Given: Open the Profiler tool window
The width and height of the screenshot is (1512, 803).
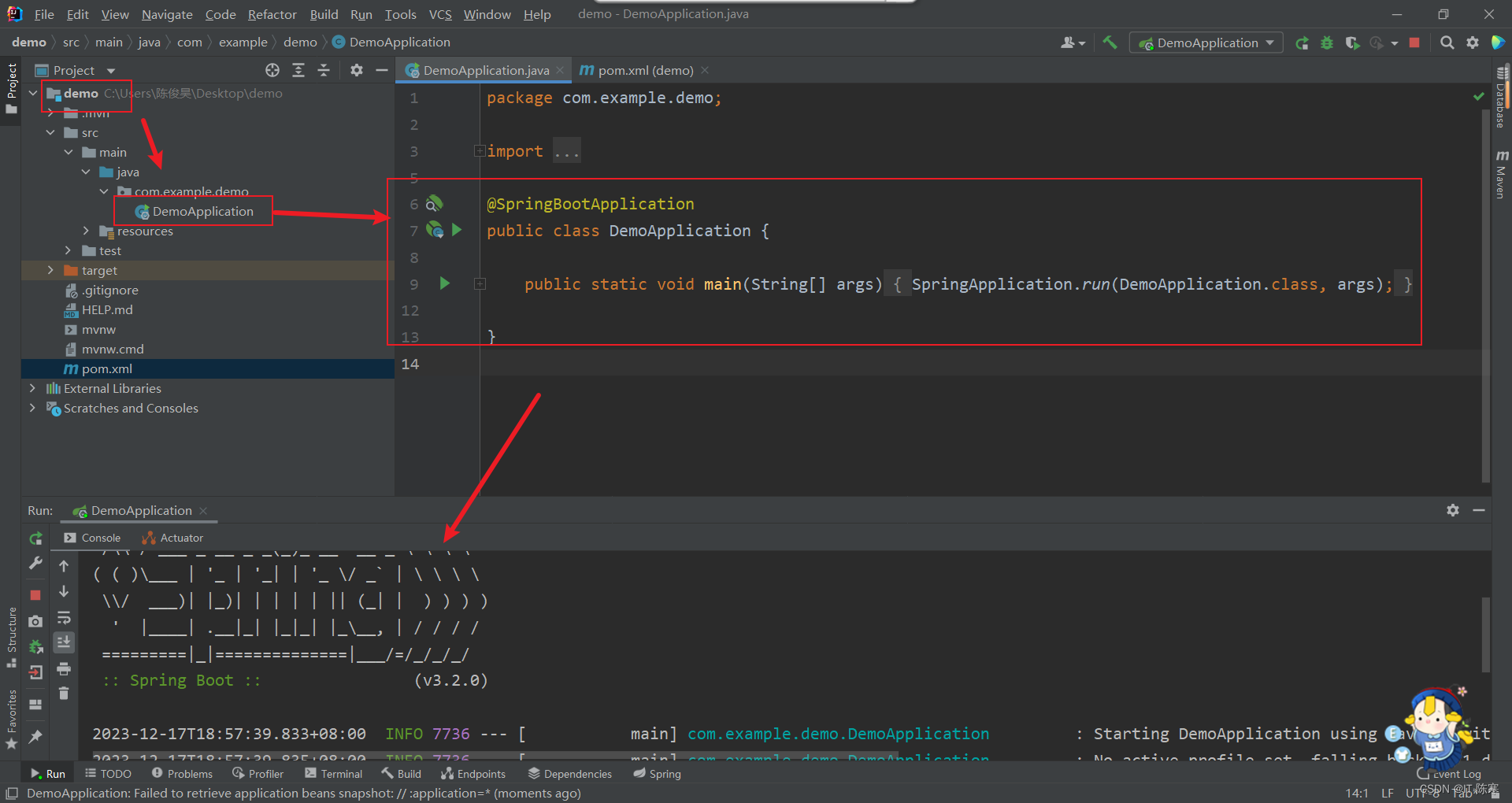Looking at the screenshot, I should point(258,774).
